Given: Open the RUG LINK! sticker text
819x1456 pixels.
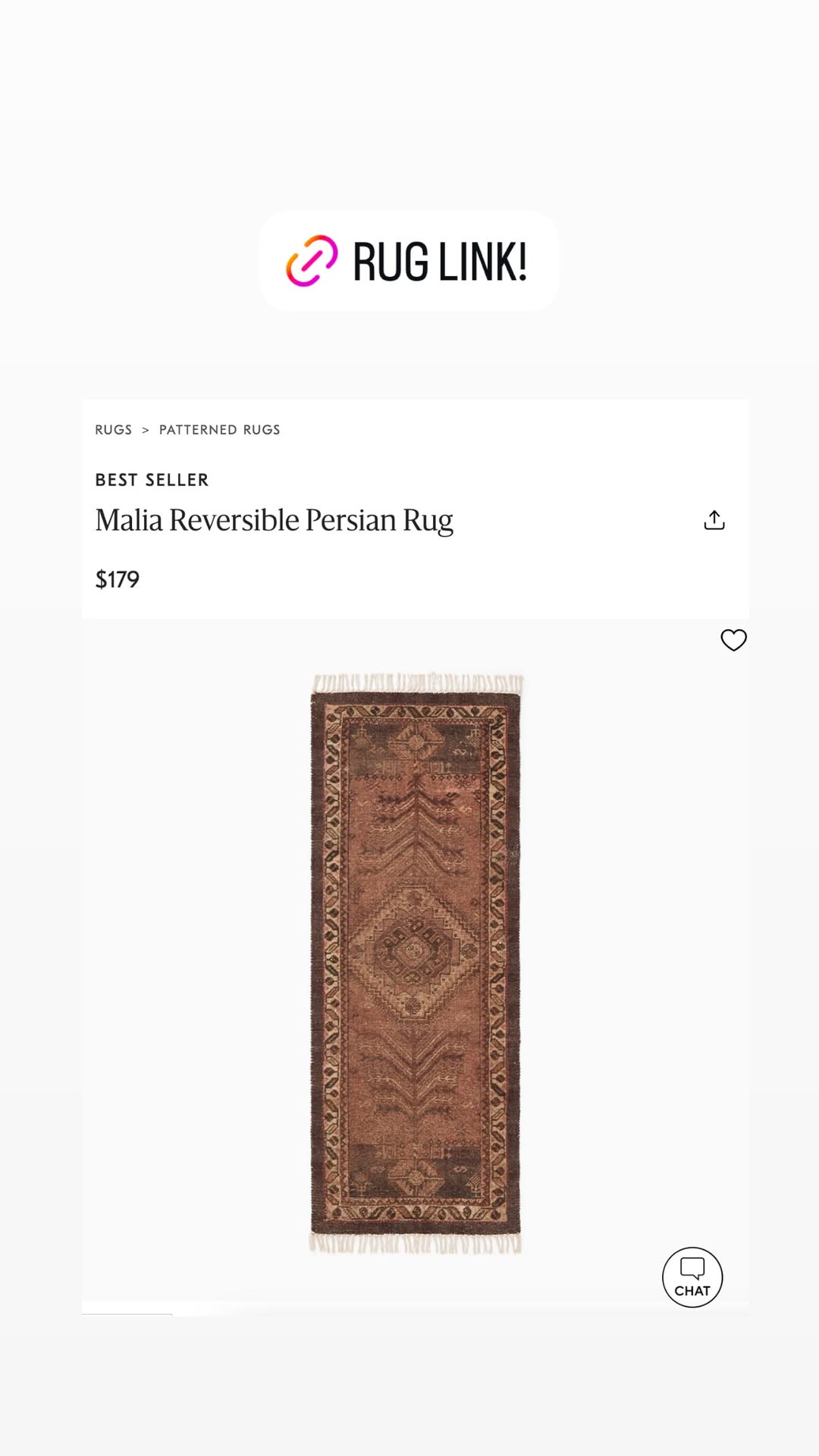Looking at the screenshot, I should [440, 262].
